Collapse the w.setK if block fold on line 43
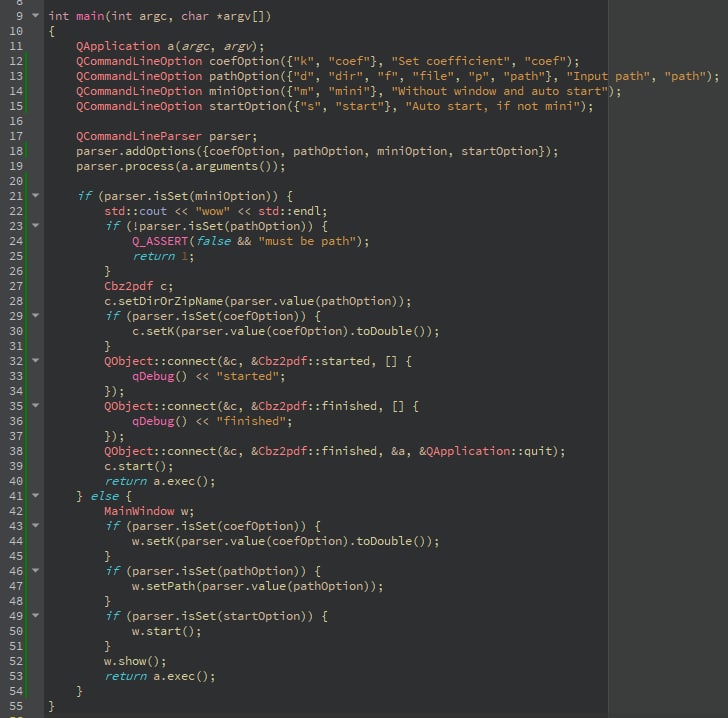Viewport: 728px width, 718px height. pyautogui.click(x=35, y=525)
